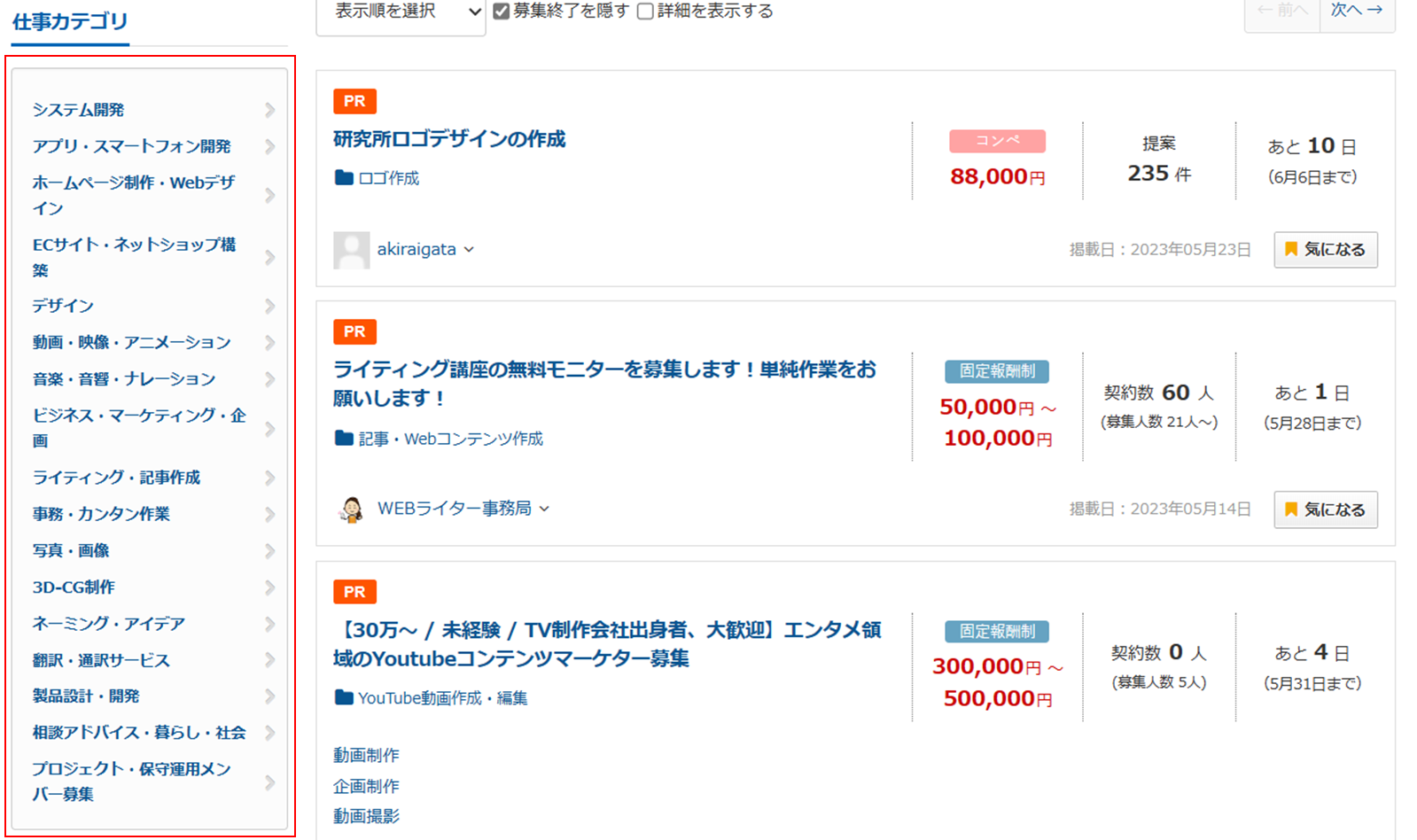Open 研究所ロゴデザインの作成 job link
The image size is (1417, 840).
pyautogui.click(x=449, y=139)
